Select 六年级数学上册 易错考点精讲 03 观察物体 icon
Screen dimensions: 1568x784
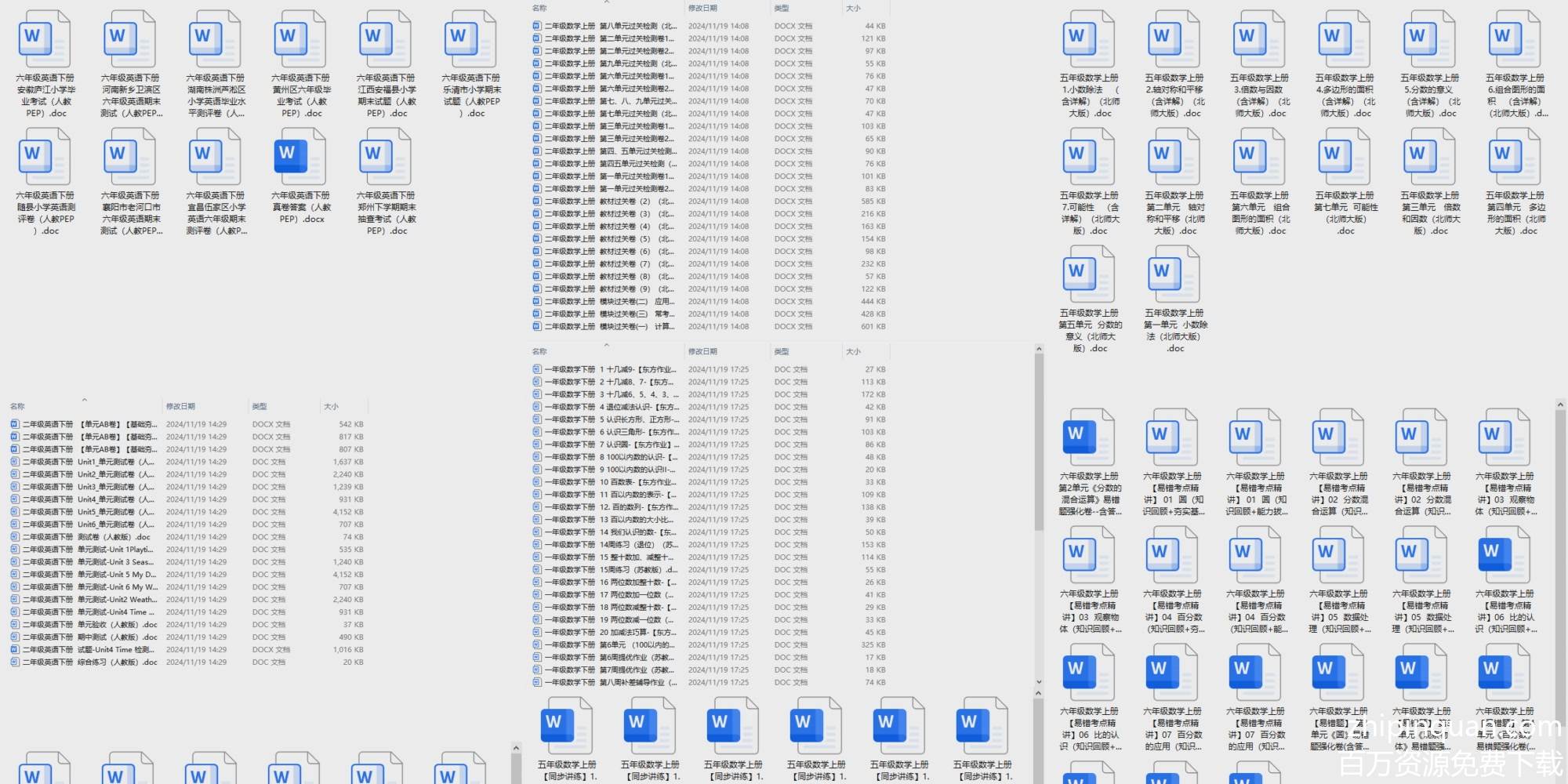click(x=1504, y=437)
